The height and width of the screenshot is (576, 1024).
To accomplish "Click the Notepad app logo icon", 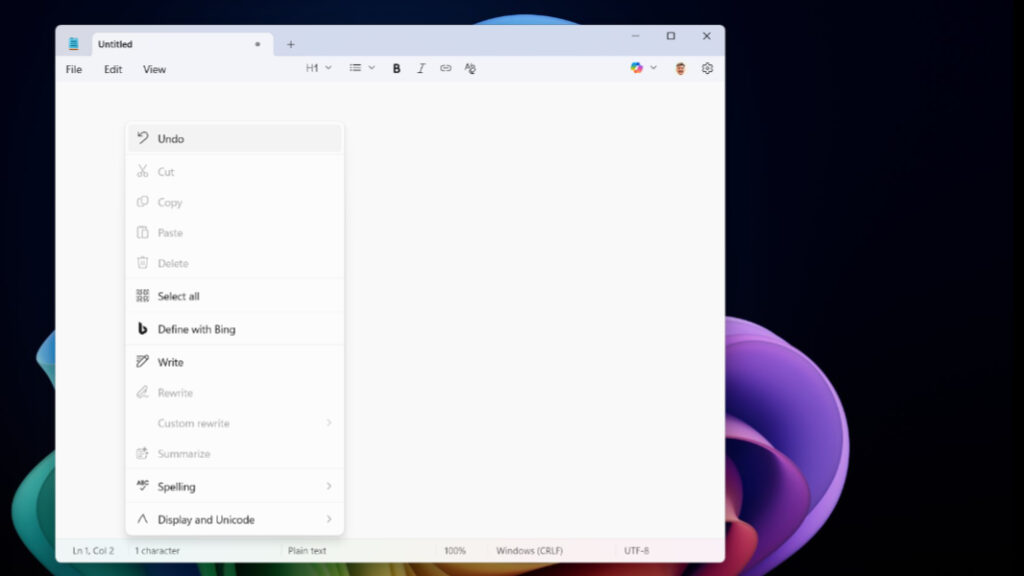I will click(x=73, y=43).
